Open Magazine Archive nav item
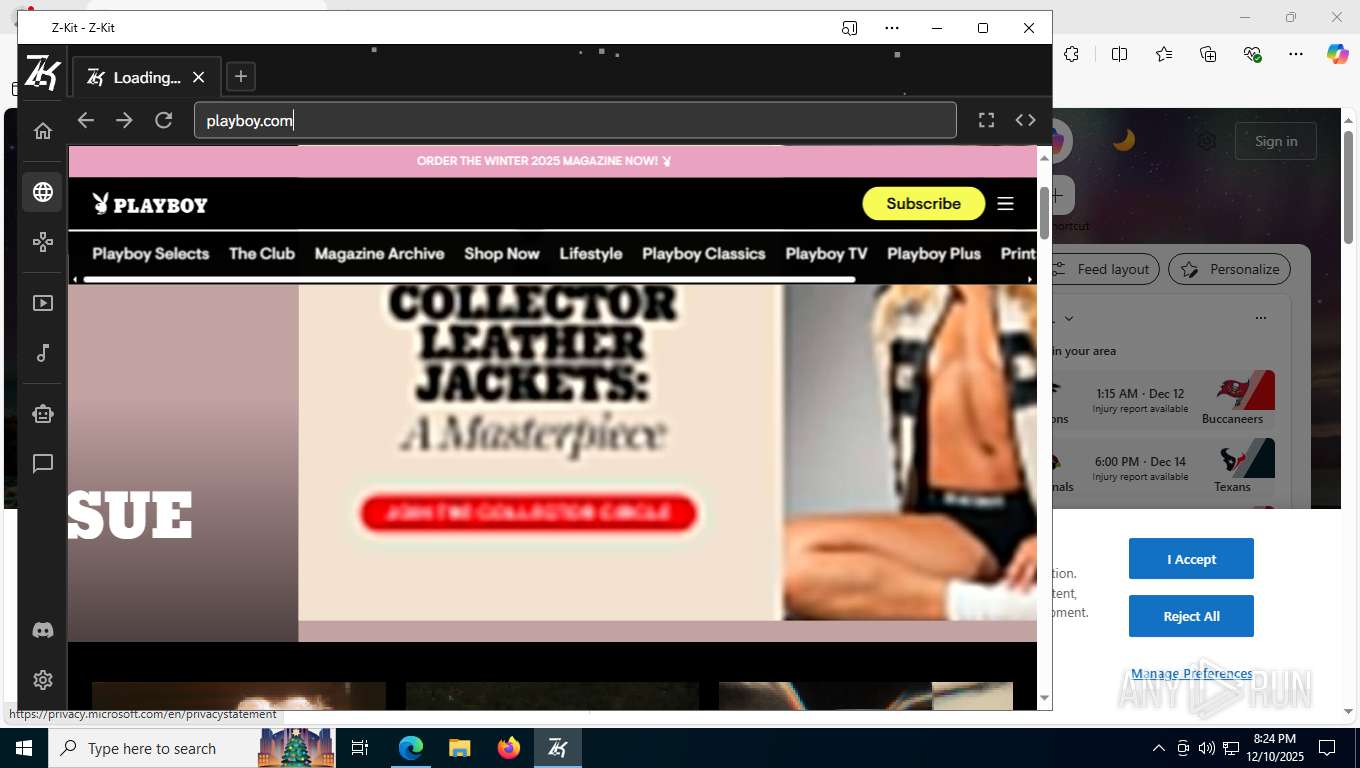 point(380,254)
